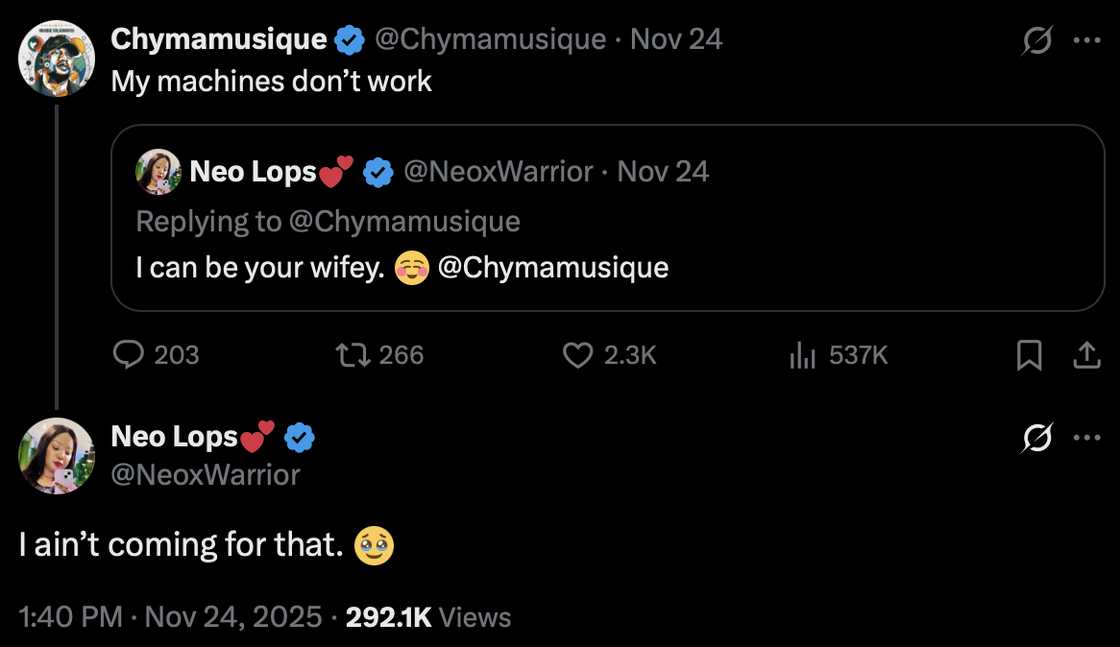Open the Nov 24 timestamp of main tweet
This screenshot has height=647, width=1120.
point(676,39)
